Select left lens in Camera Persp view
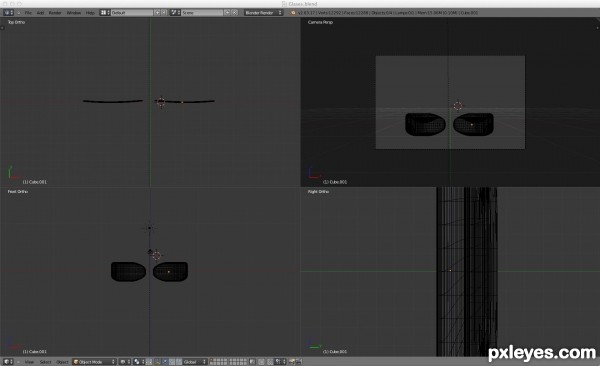This screenshot has height=366, width=600. pos(425,124)
